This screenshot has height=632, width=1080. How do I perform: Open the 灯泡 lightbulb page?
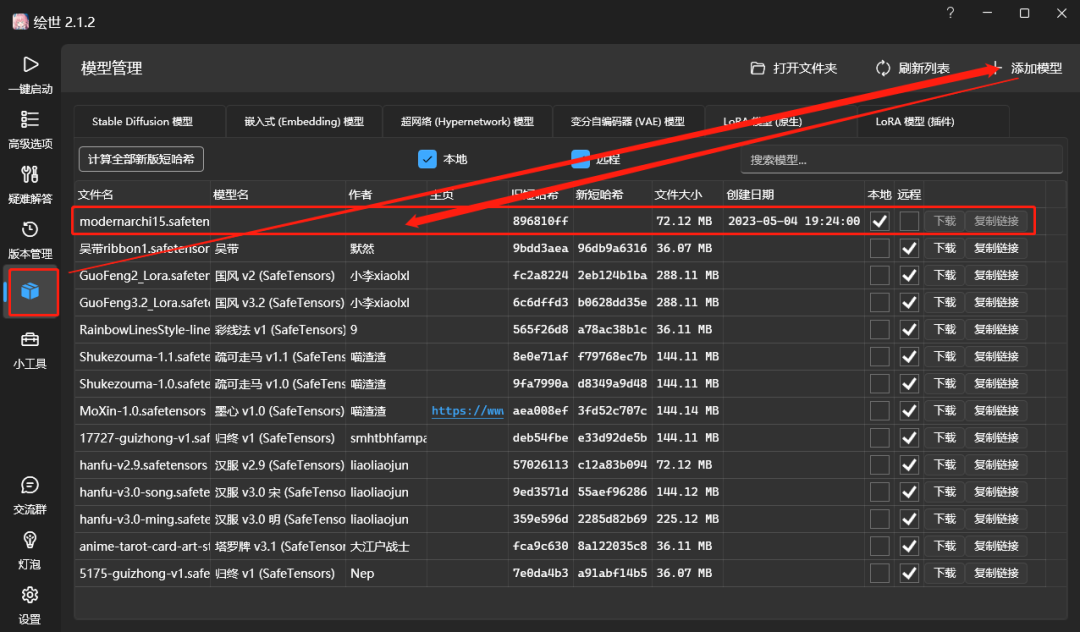click(x=30, y=551)
